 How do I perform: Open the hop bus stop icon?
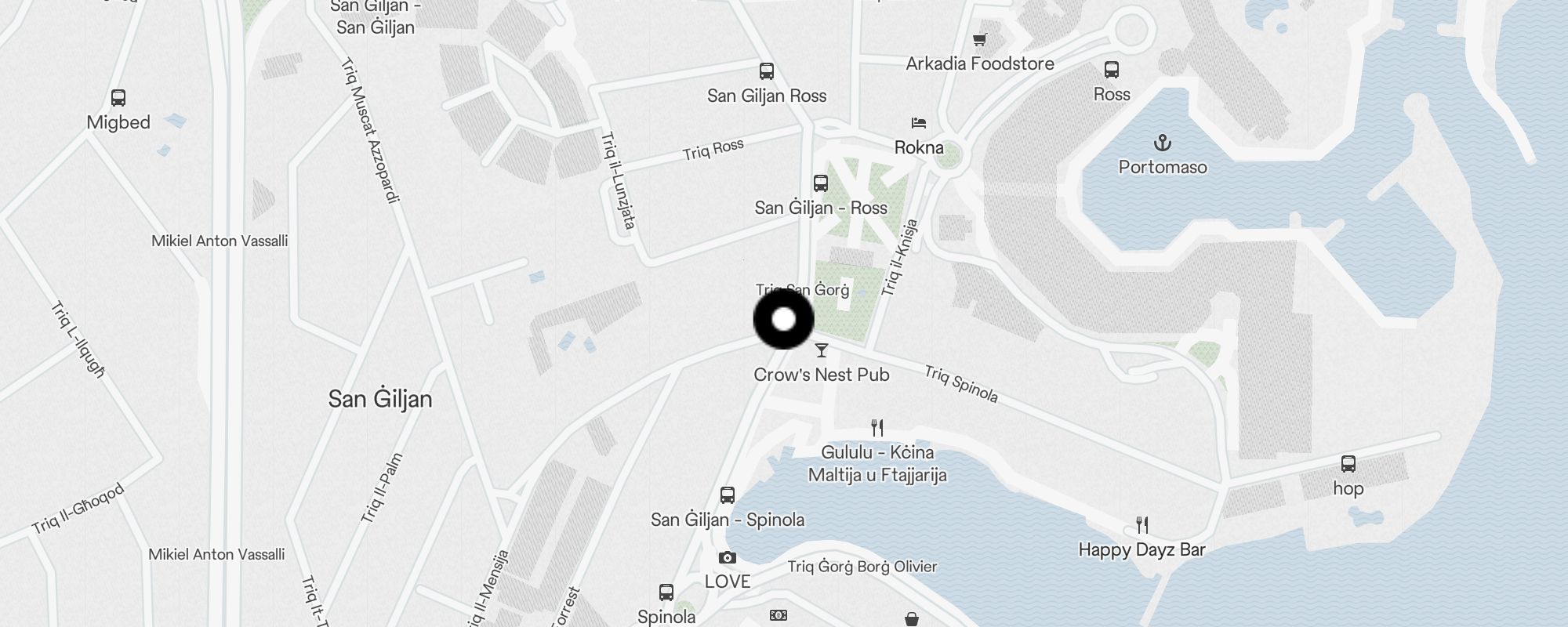(x=1348, y=463)
